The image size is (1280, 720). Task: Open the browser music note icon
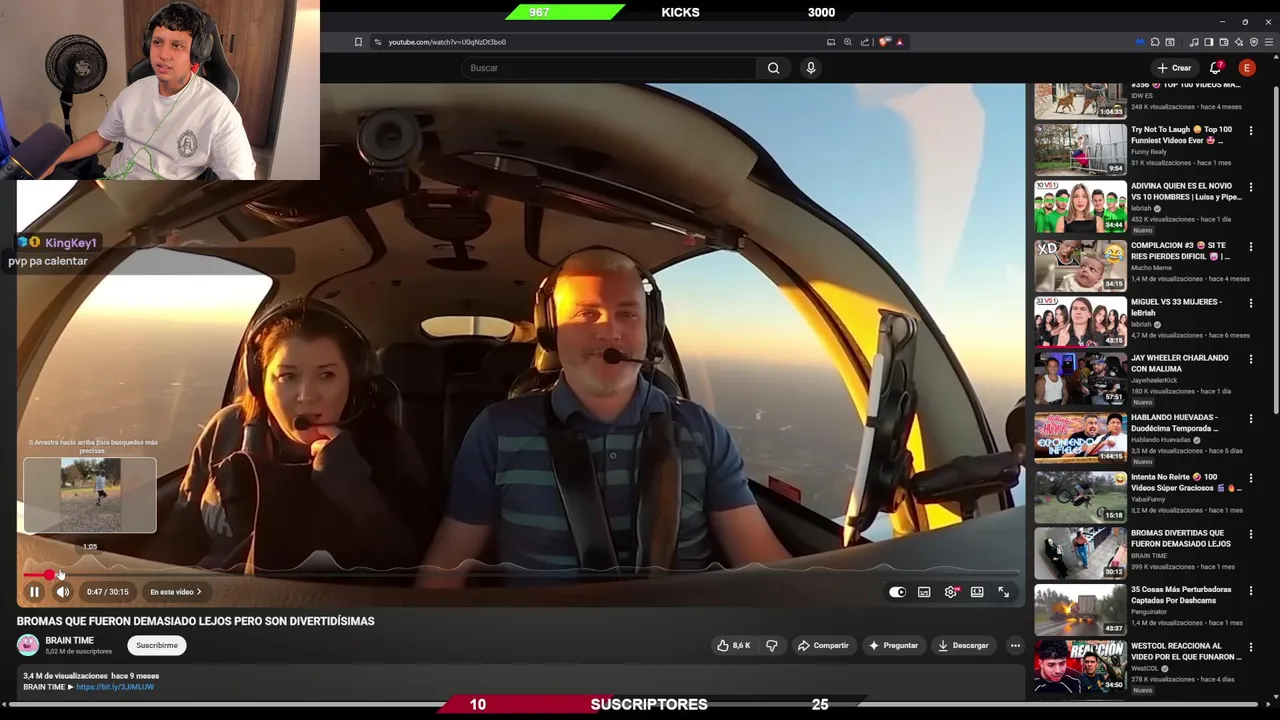[1194, 42]
